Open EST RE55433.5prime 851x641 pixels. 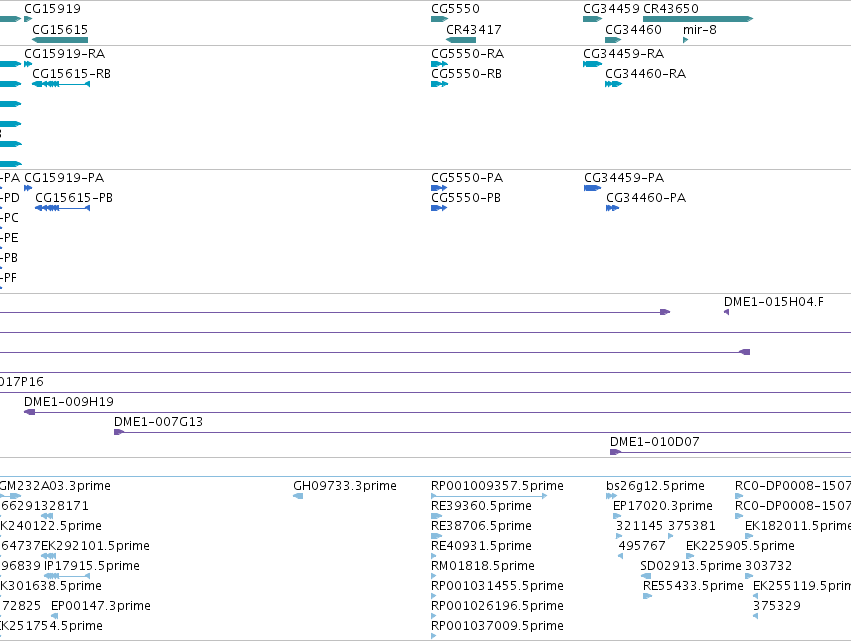coord(693,586)
